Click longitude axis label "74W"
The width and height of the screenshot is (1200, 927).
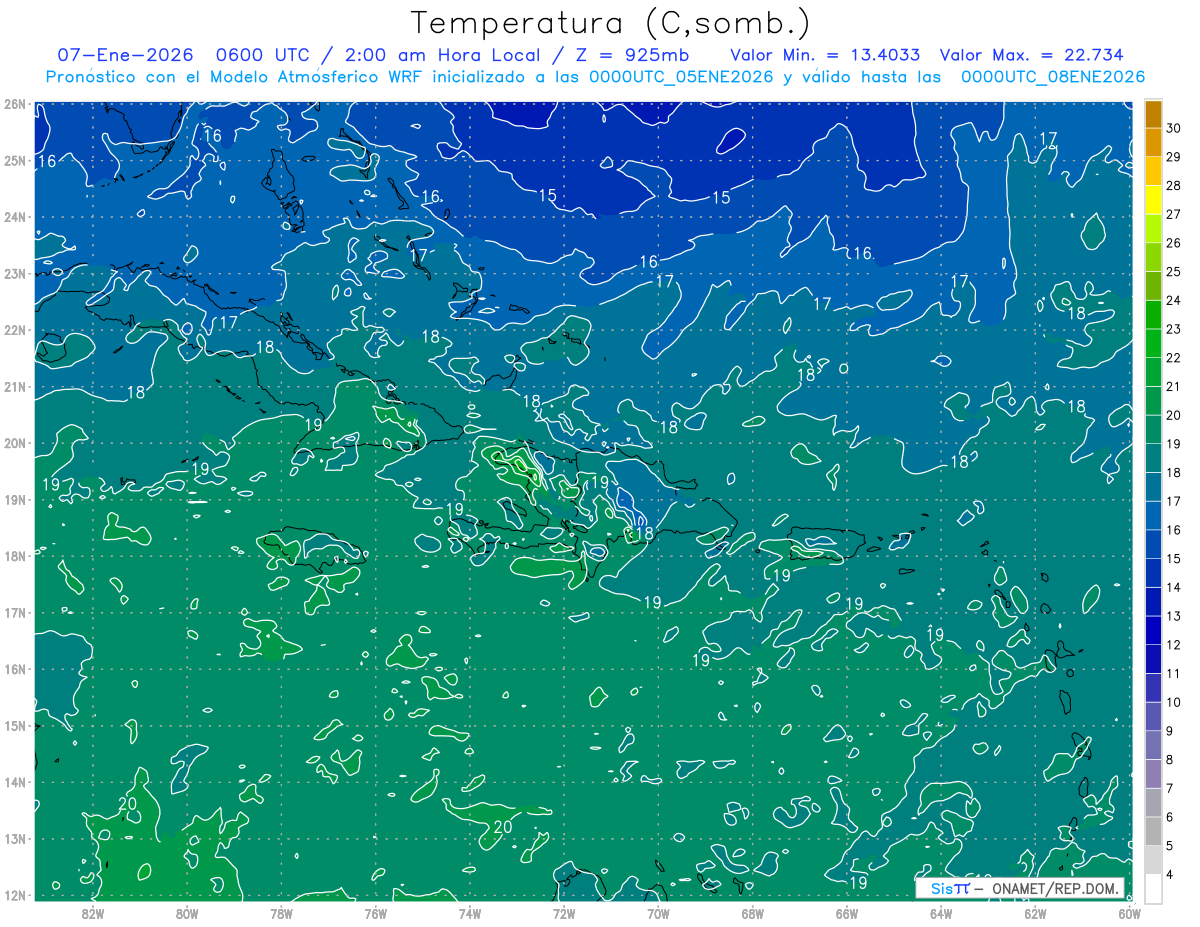[x=470, y=913]
